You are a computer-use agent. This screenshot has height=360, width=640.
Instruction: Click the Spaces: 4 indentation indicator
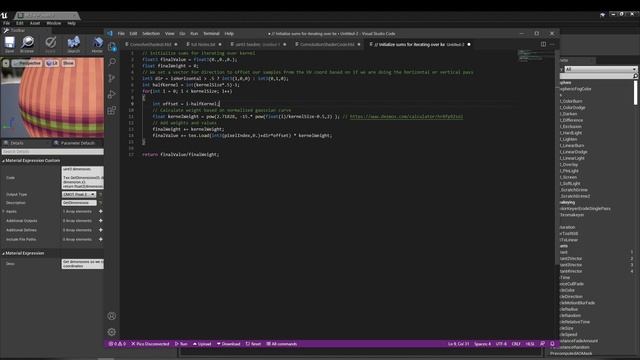(482, 344)
